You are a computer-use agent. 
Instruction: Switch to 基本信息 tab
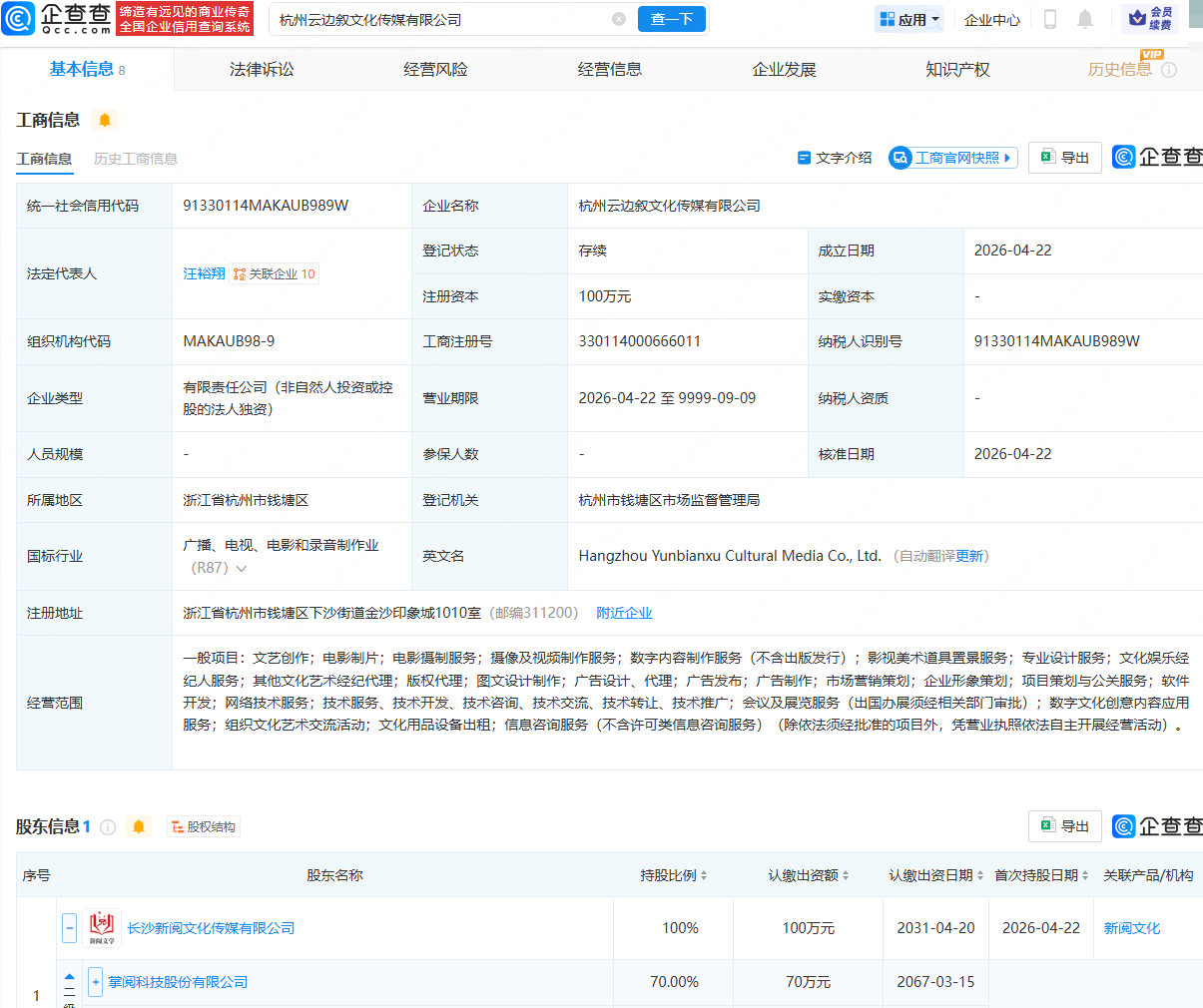pyautogui.click(x=88, y=69)
